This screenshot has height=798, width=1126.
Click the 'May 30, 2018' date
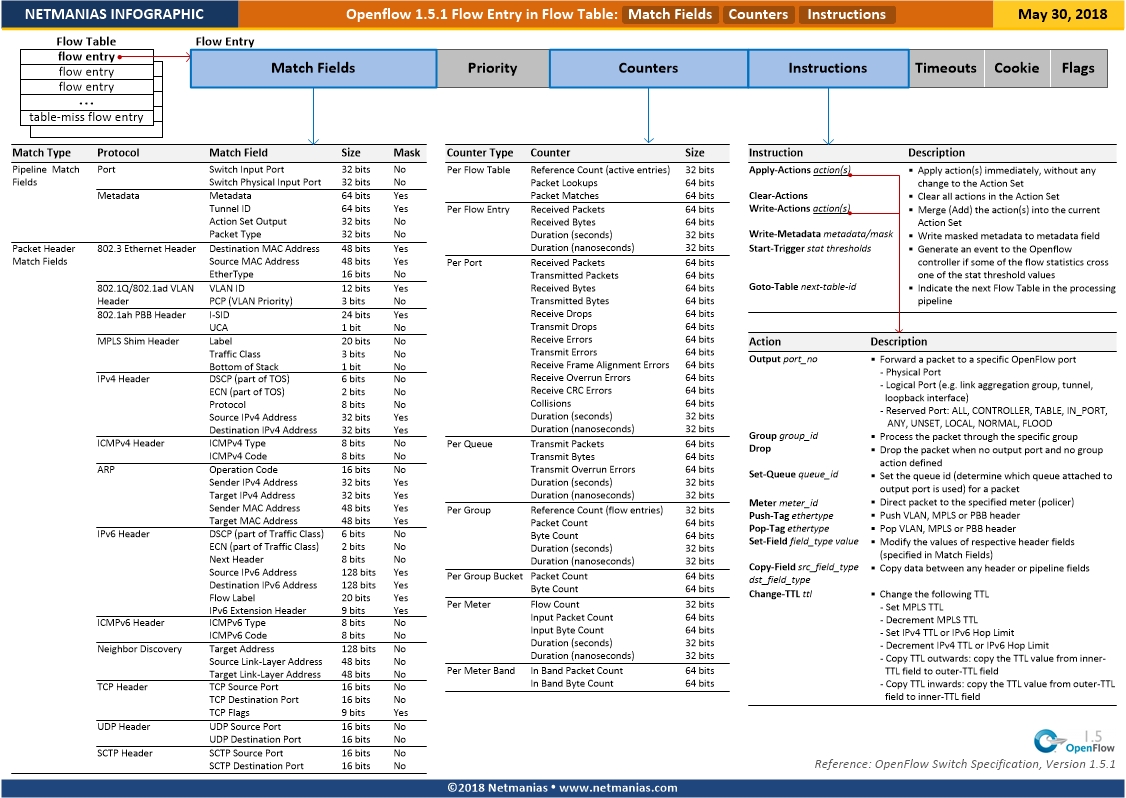pos(1062,14)
